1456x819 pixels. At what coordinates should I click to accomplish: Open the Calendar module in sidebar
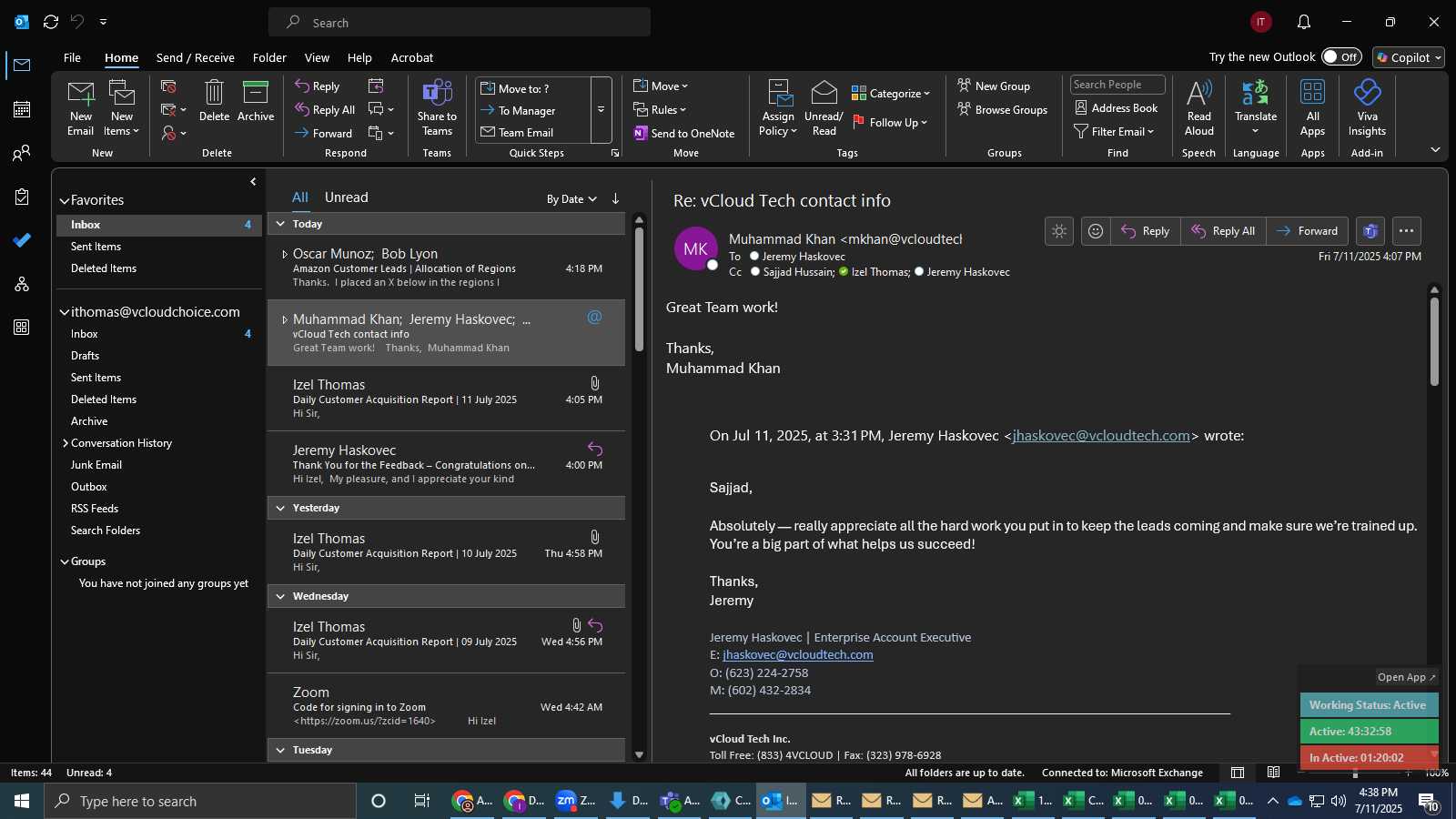click(22, 109)
